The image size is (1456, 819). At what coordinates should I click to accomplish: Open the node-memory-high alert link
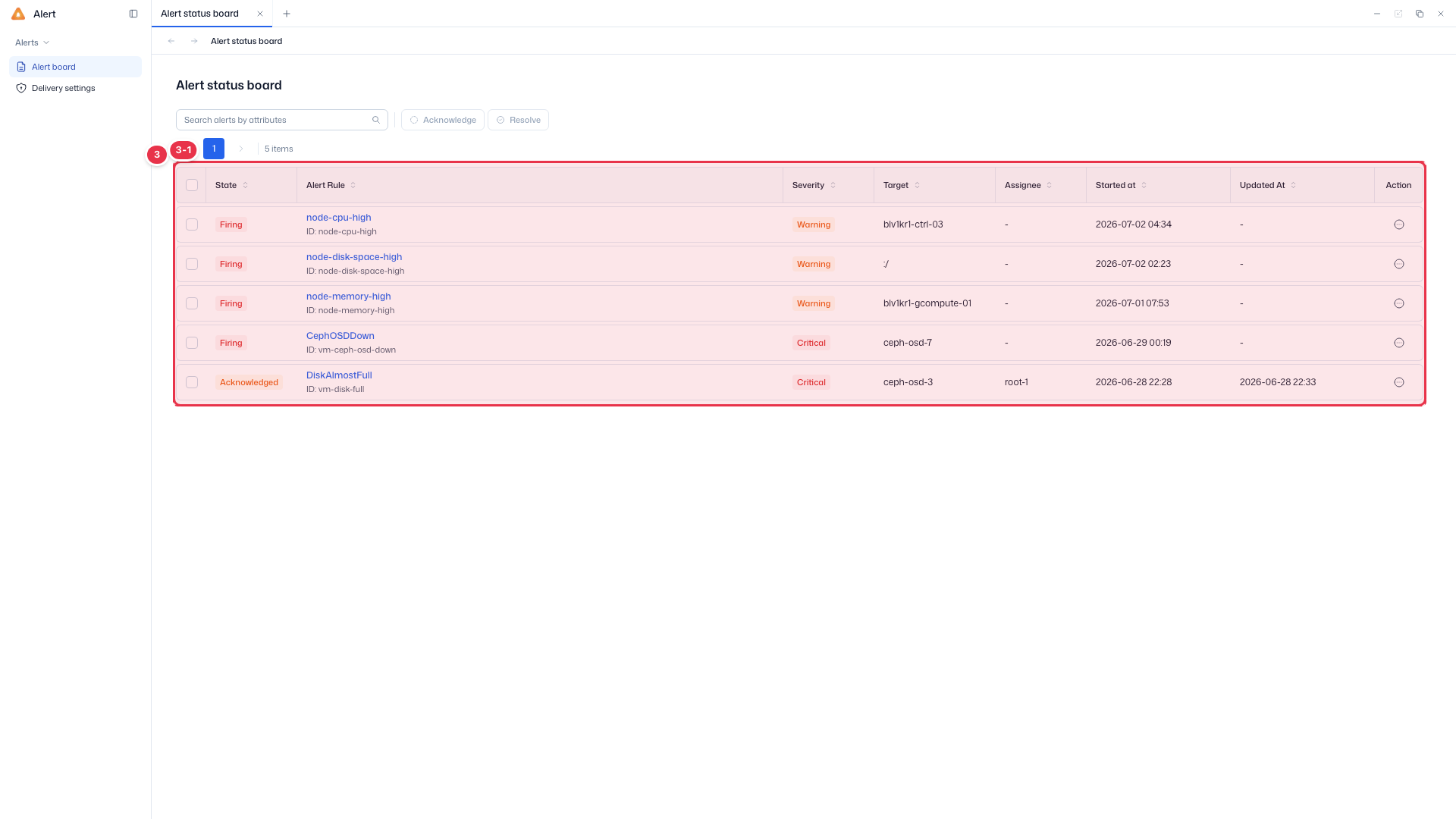coord(349,297)
